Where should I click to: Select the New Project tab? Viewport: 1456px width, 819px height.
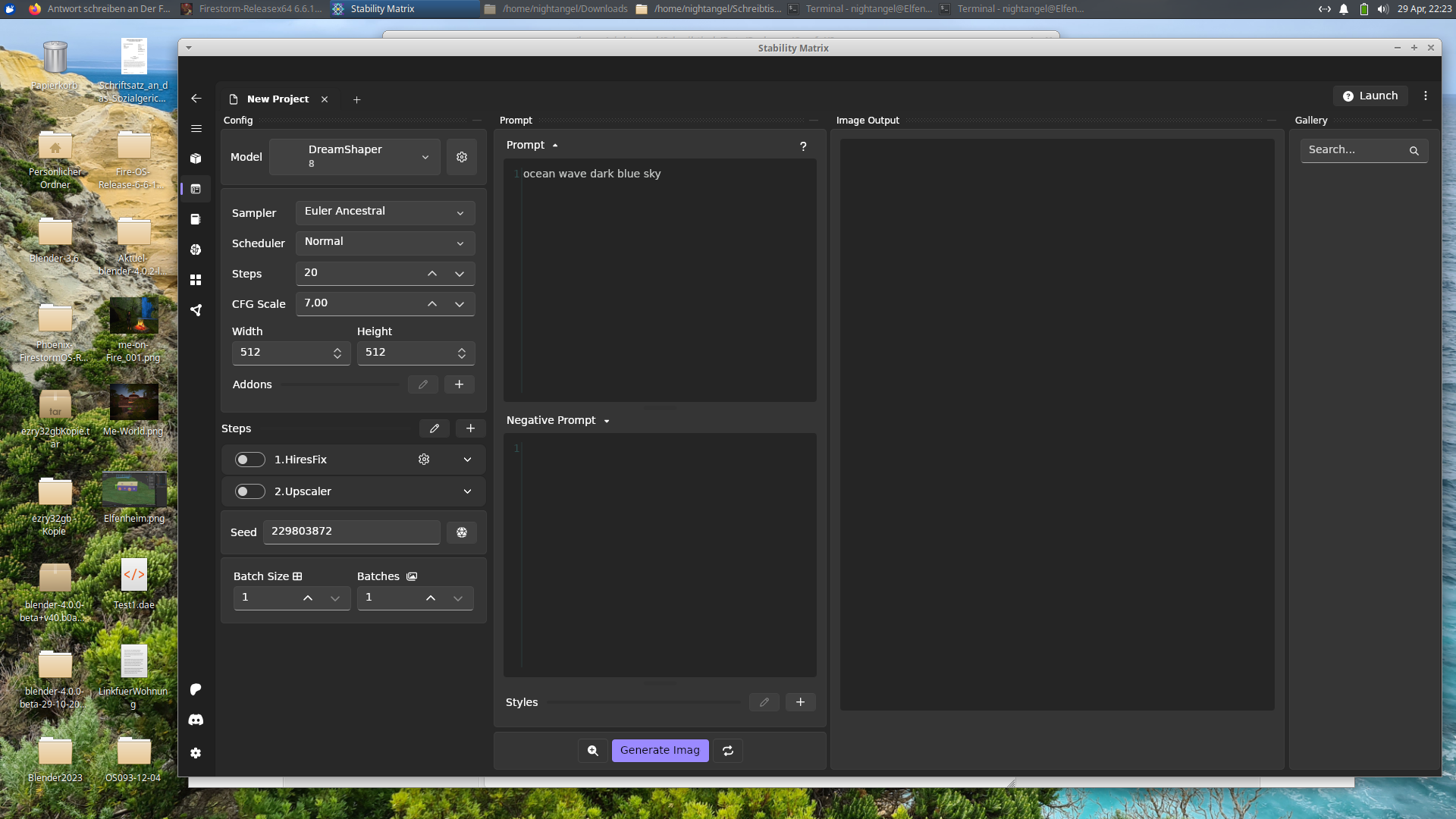click(x=278, y=99)
